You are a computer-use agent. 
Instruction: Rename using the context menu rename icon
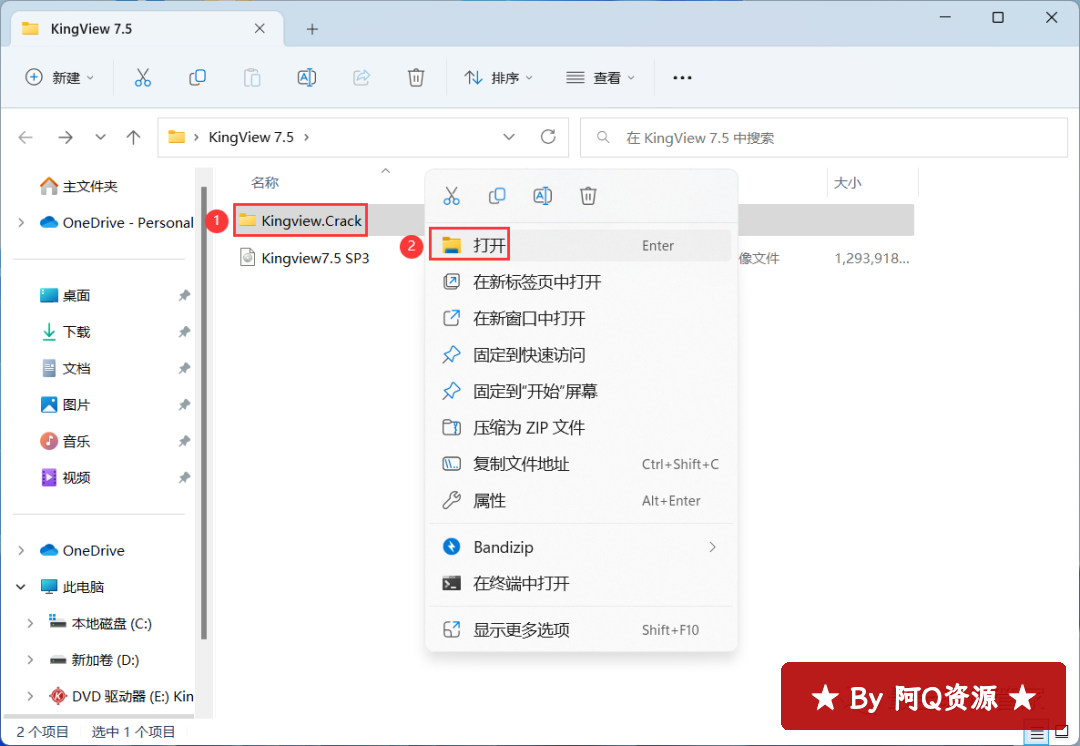[x=543, y=196]
